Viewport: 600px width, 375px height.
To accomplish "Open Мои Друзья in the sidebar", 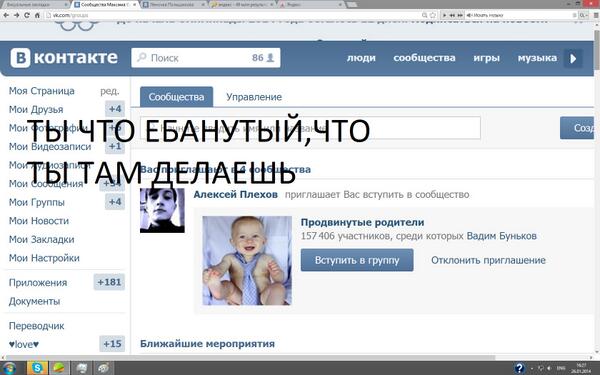I will pos(36,109).
